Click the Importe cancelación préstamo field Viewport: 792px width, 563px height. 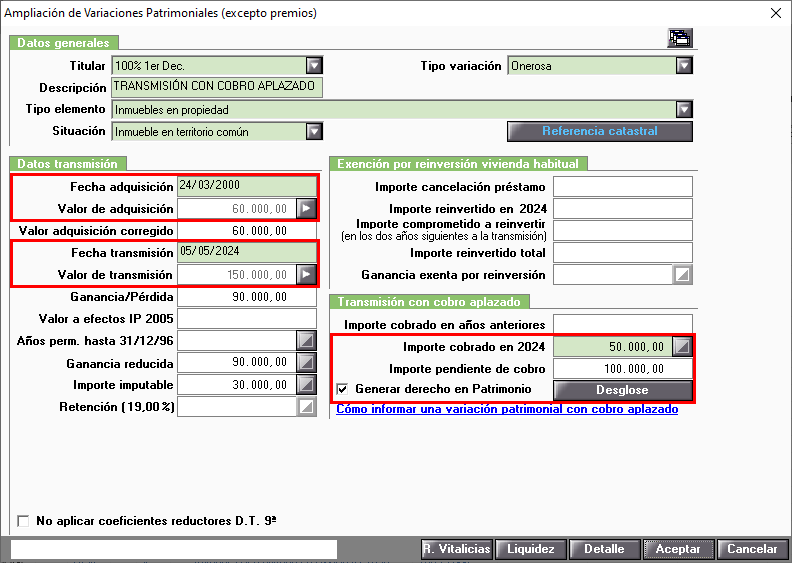(623, 186)
